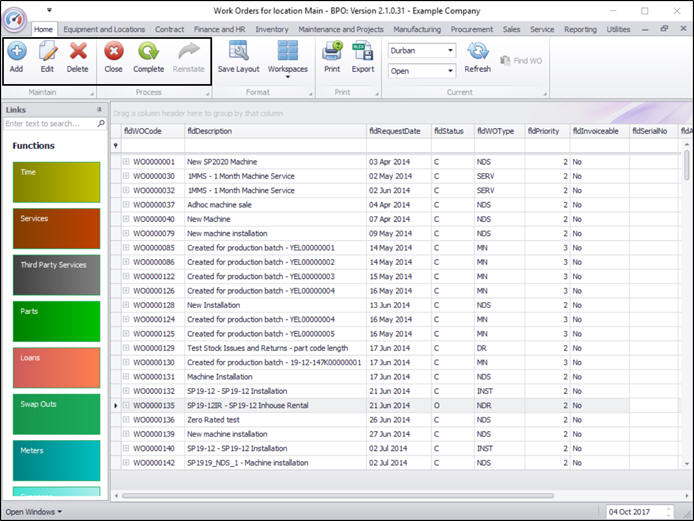Open the Time function tile
This screenshot has width=694, height=521.
click(x=56, y=181)
